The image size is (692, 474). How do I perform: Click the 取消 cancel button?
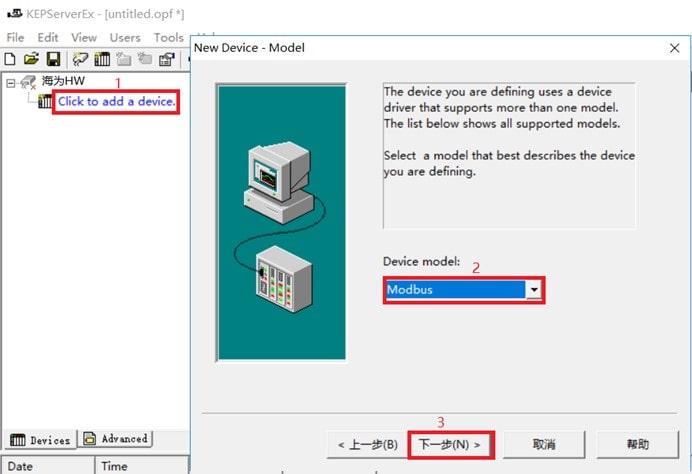coord(544,444)
